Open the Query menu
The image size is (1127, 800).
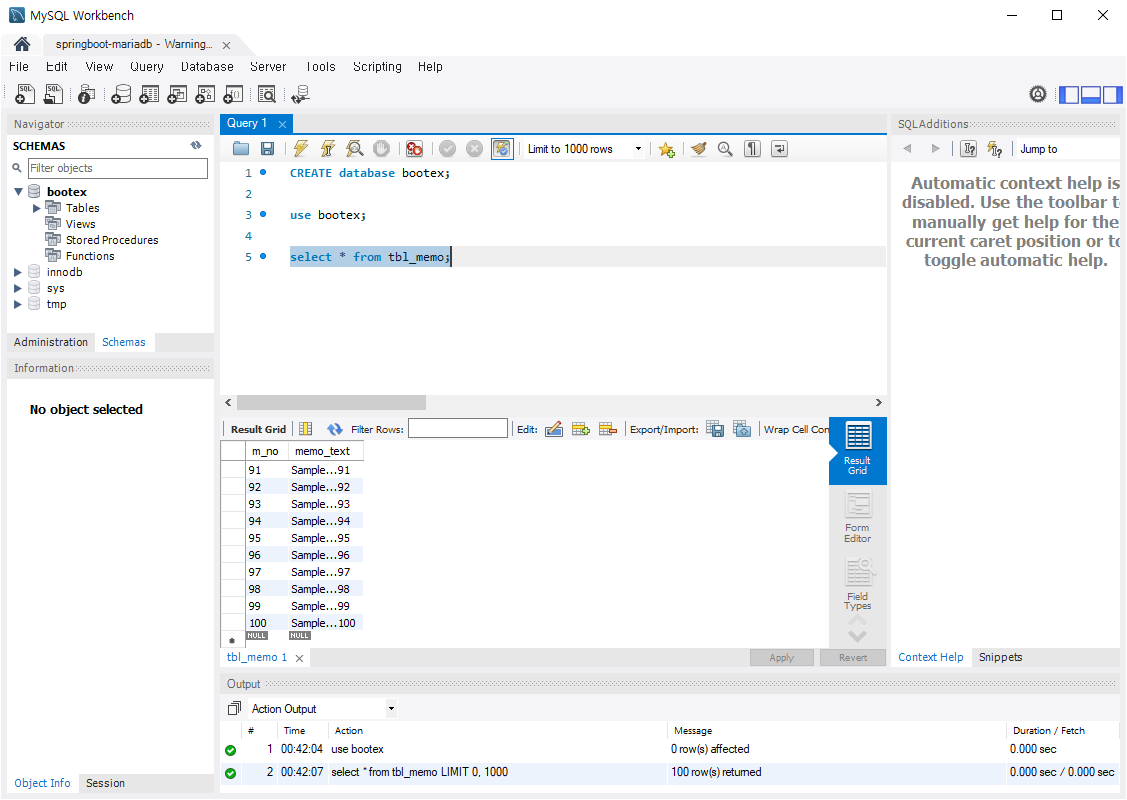click(147, 67)
